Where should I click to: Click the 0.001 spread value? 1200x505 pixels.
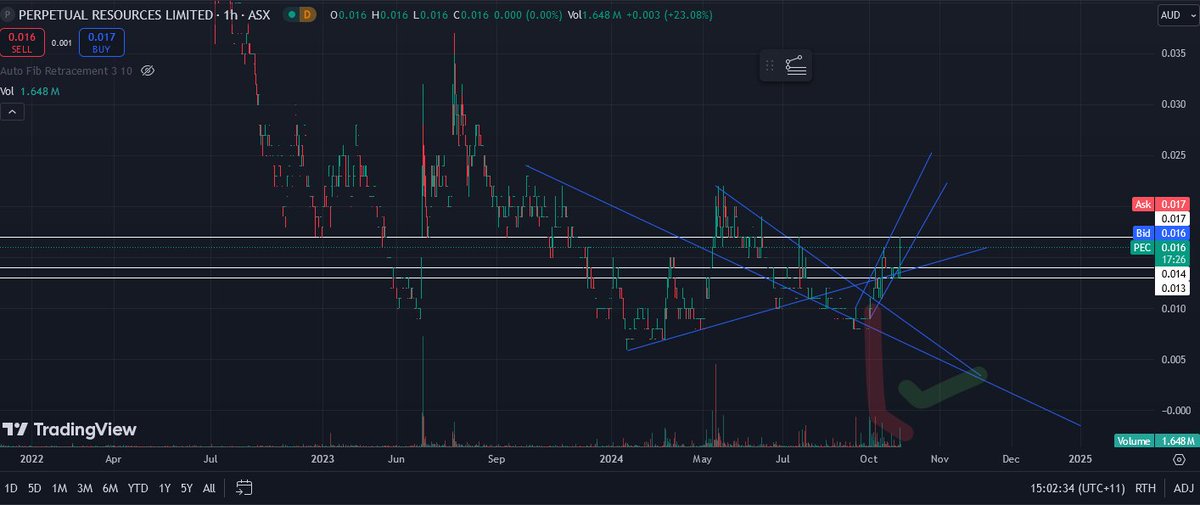pyautogui.click(x=61, y=43)
